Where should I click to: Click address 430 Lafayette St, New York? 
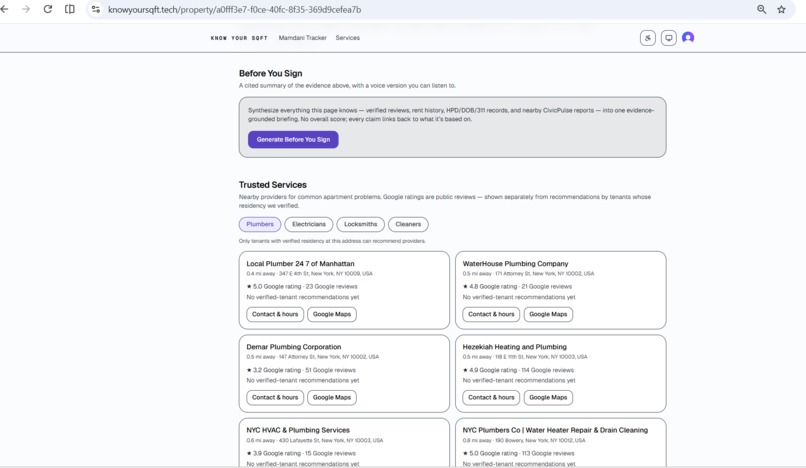point(331,440)
